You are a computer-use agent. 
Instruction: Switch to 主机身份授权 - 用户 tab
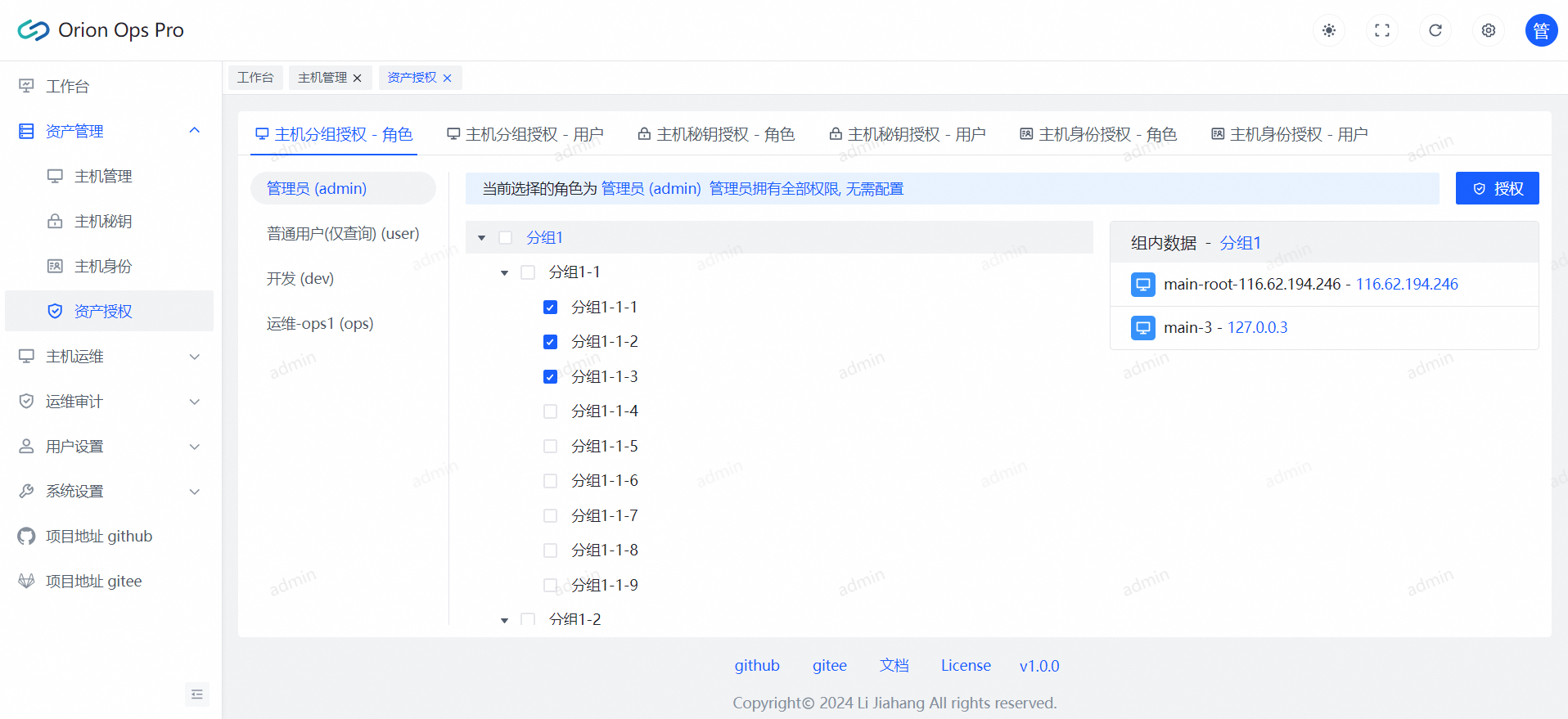[x=1289, y=134]
